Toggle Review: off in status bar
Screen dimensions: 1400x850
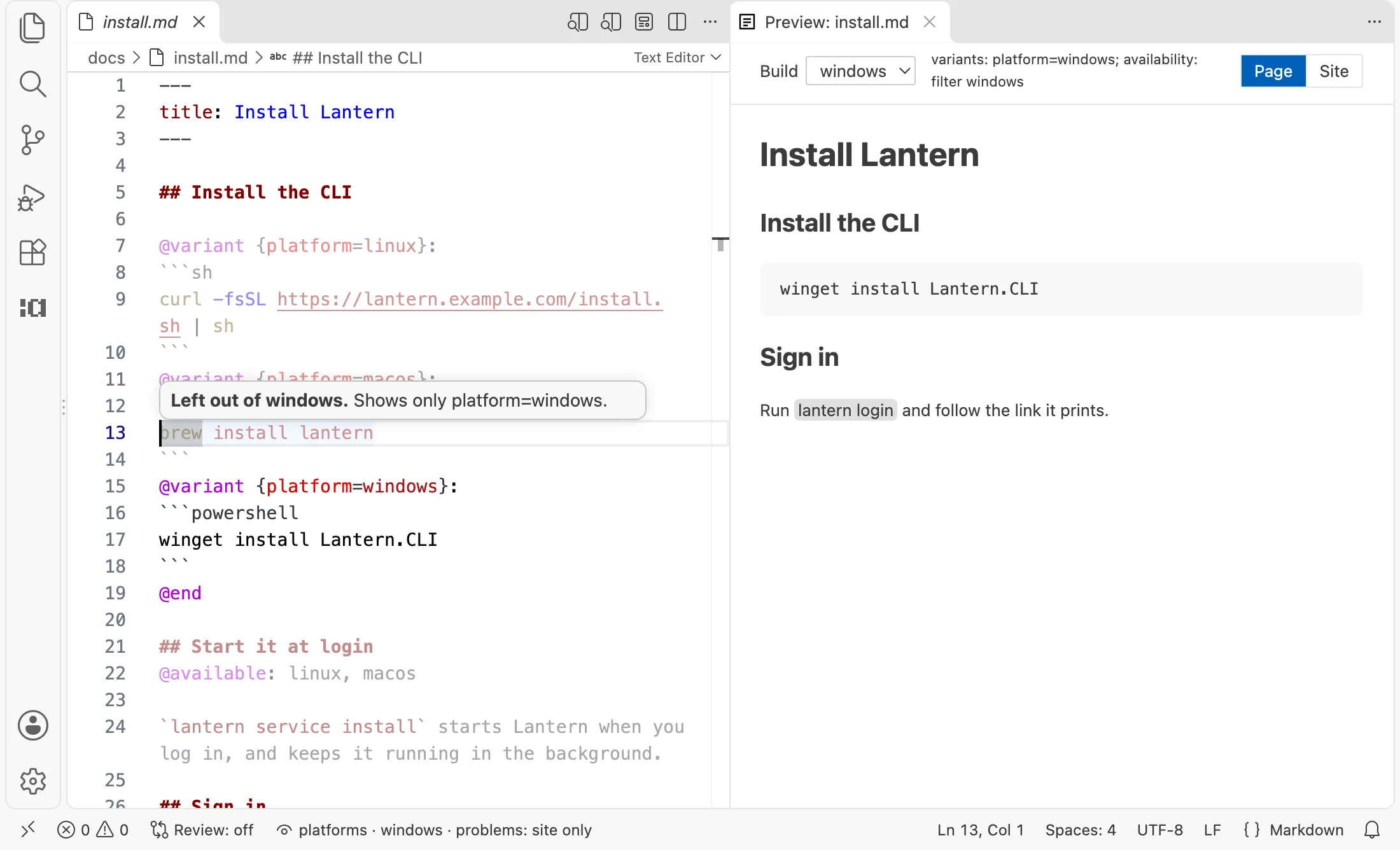pyautogui.click(x=202, y=830)
